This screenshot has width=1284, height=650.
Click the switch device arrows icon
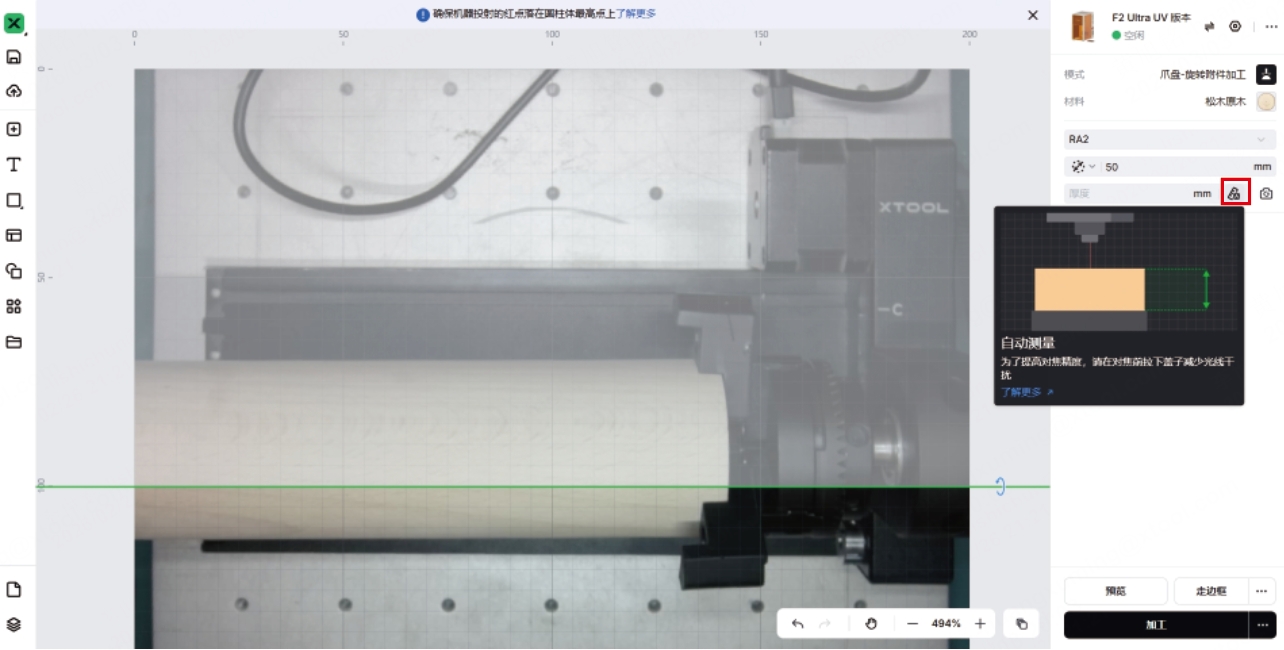click(1209, 27)
